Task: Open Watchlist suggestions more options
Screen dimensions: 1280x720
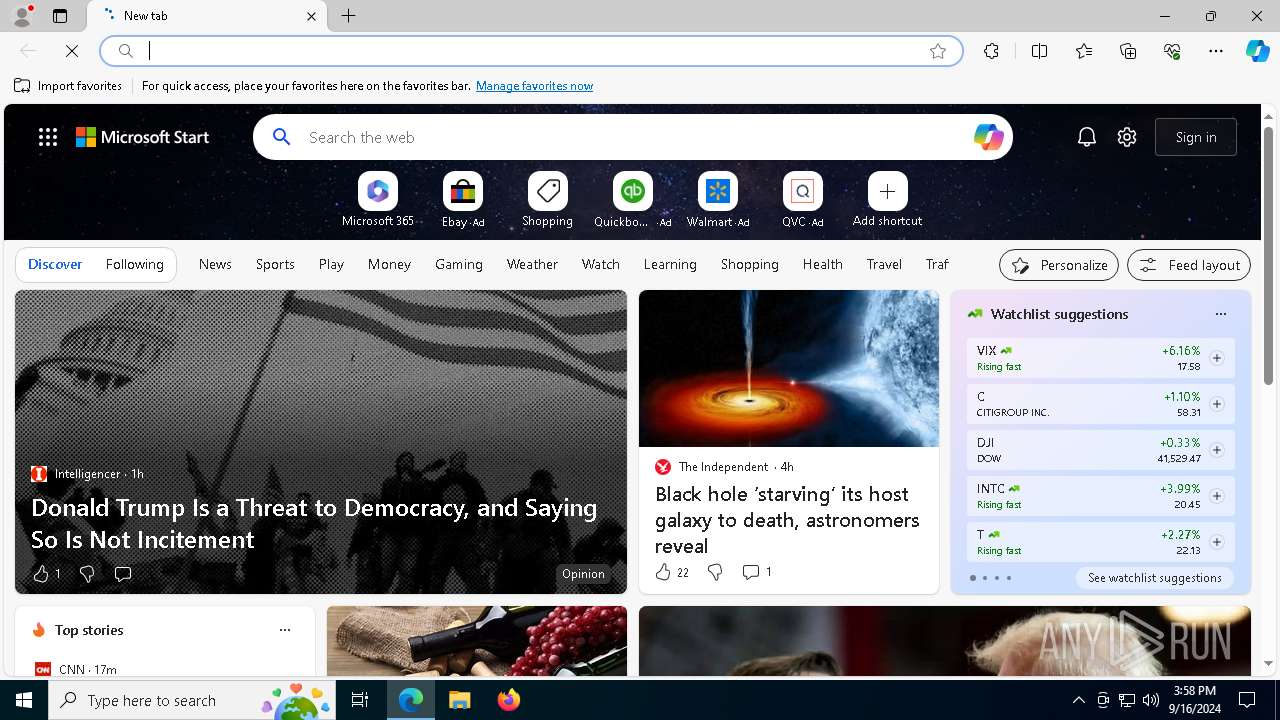Action: click(x=1220, y=314)
